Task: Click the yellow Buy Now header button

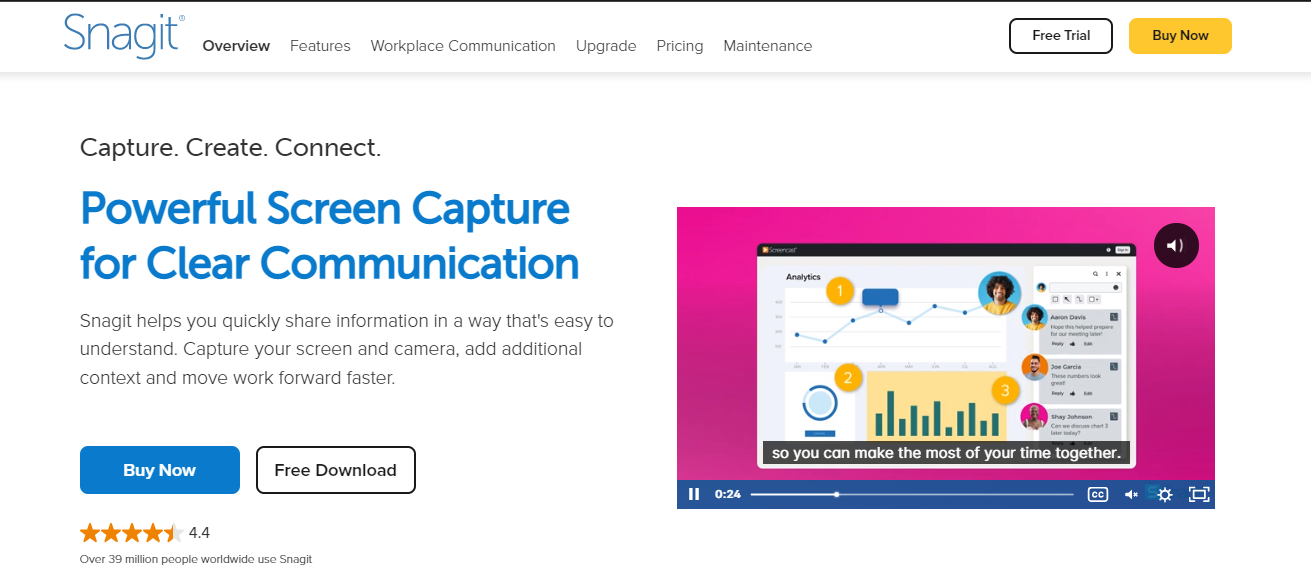Action: tap(1180, 35)
